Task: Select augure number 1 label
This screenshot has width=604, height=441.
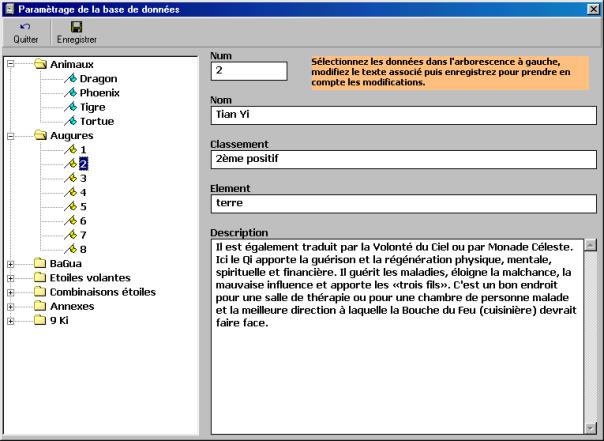Action: (83, 149)
